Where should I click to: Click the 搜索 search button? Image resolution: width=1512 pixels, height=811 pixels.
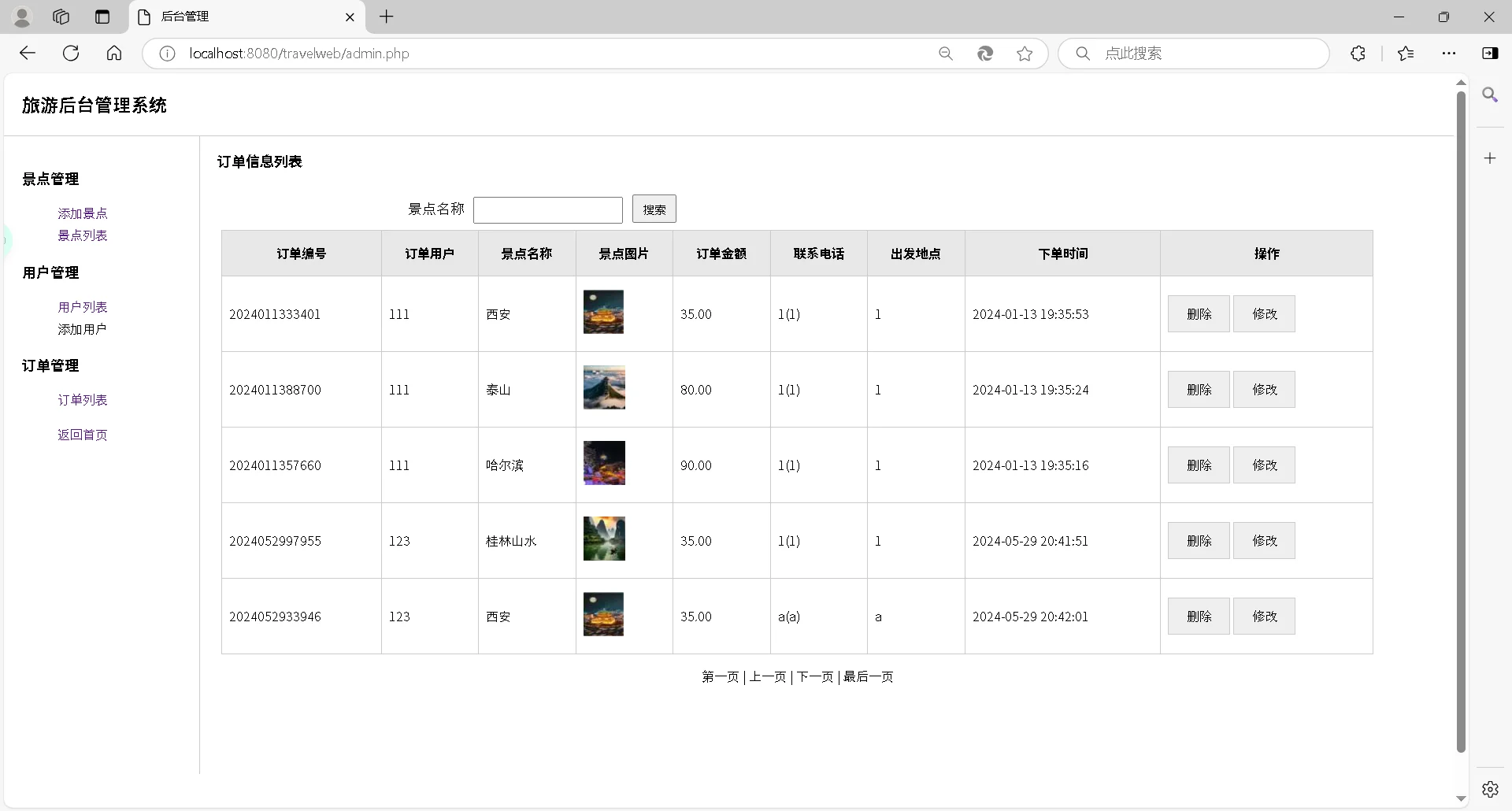[x=654, y=209]
